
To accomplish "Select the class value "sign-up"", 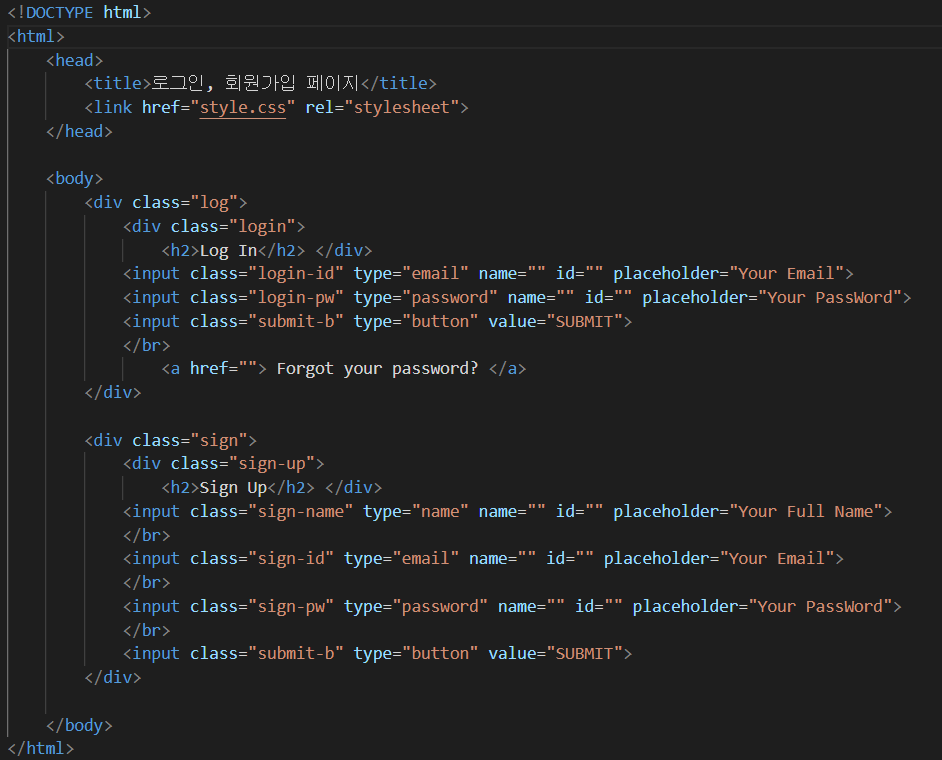I will (x=272, y=464).
